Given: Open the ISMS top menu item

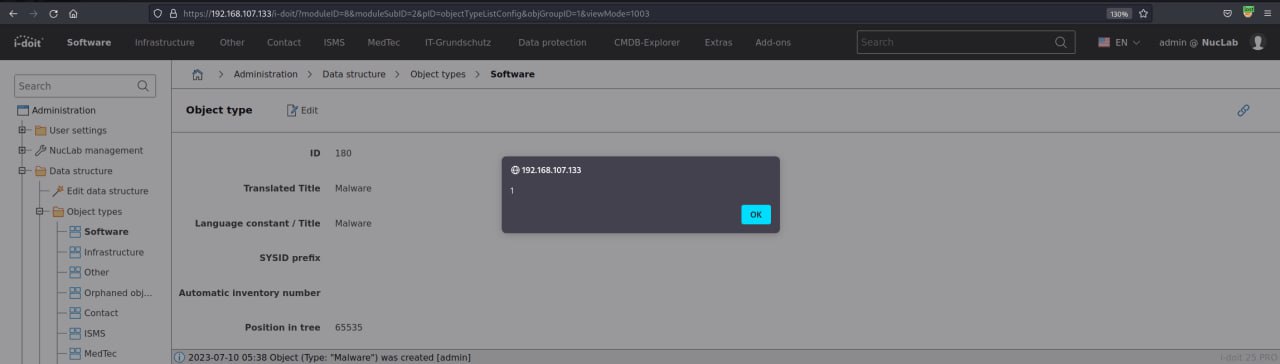Looking at the screenshot, I should (x=334, y=42).
